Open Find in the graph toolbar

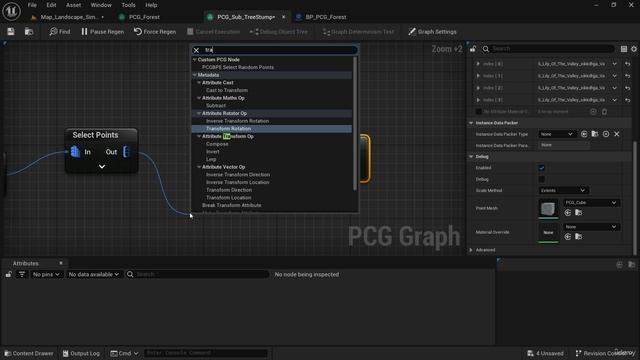[60, 31]
